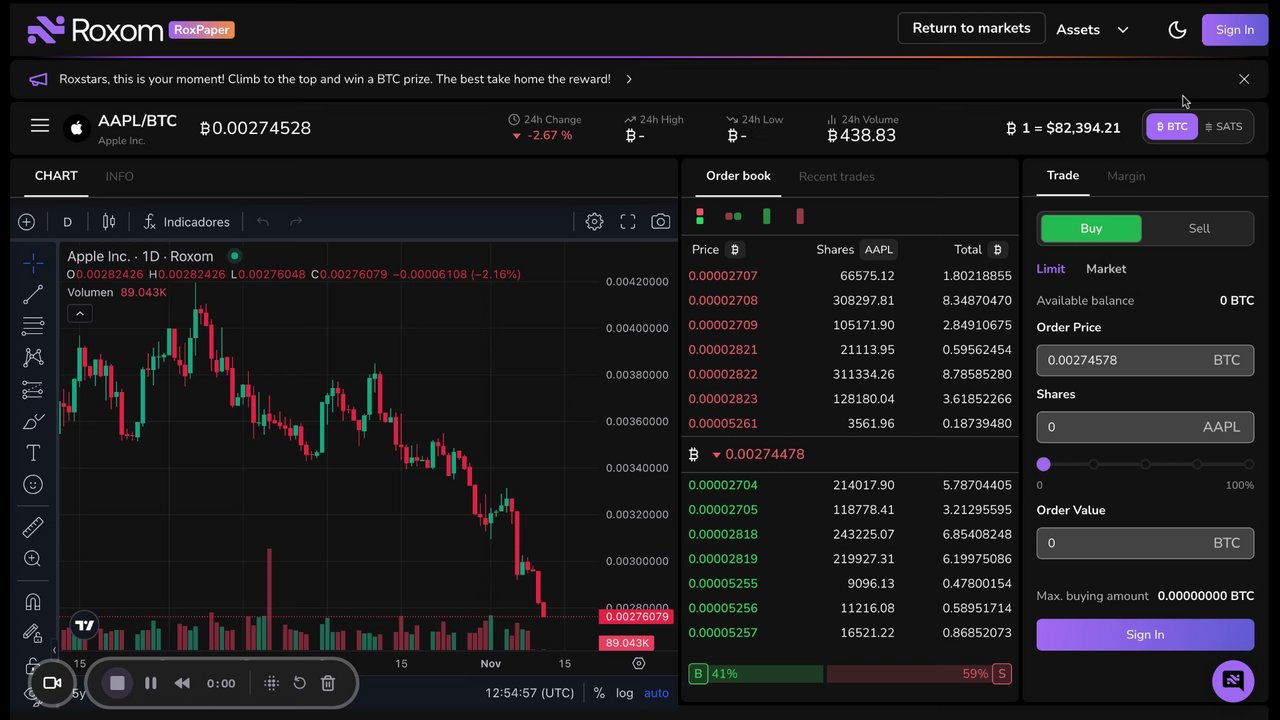Show combined buy/sell order book view
The image size is (1280, 720).
pos(700,216)
